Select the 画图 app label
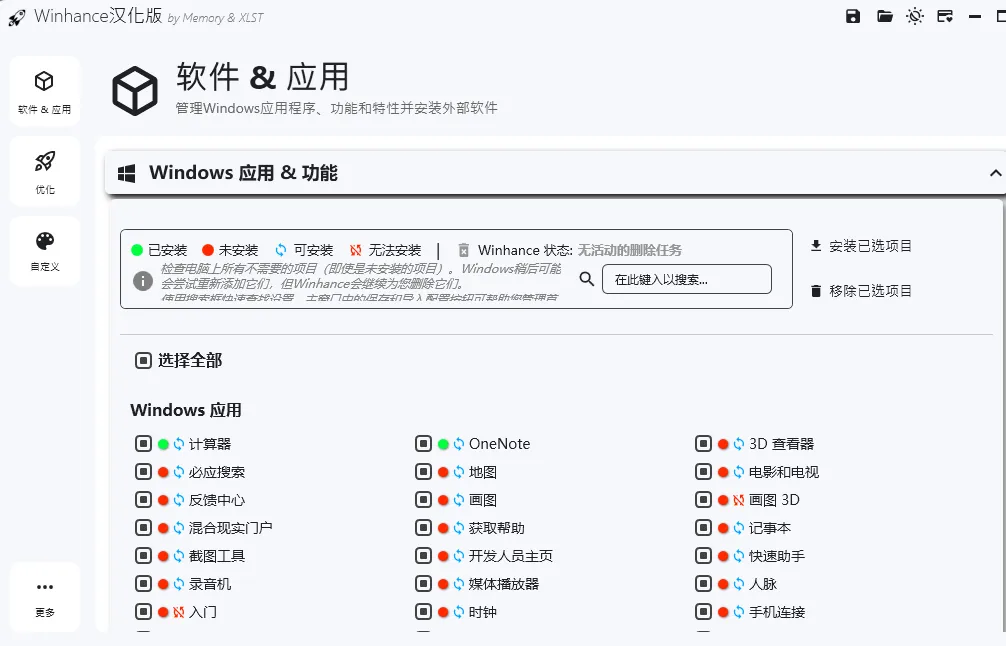Image resolution: width=1006 pixels, height=646 pixels. [x=482, y=500]
